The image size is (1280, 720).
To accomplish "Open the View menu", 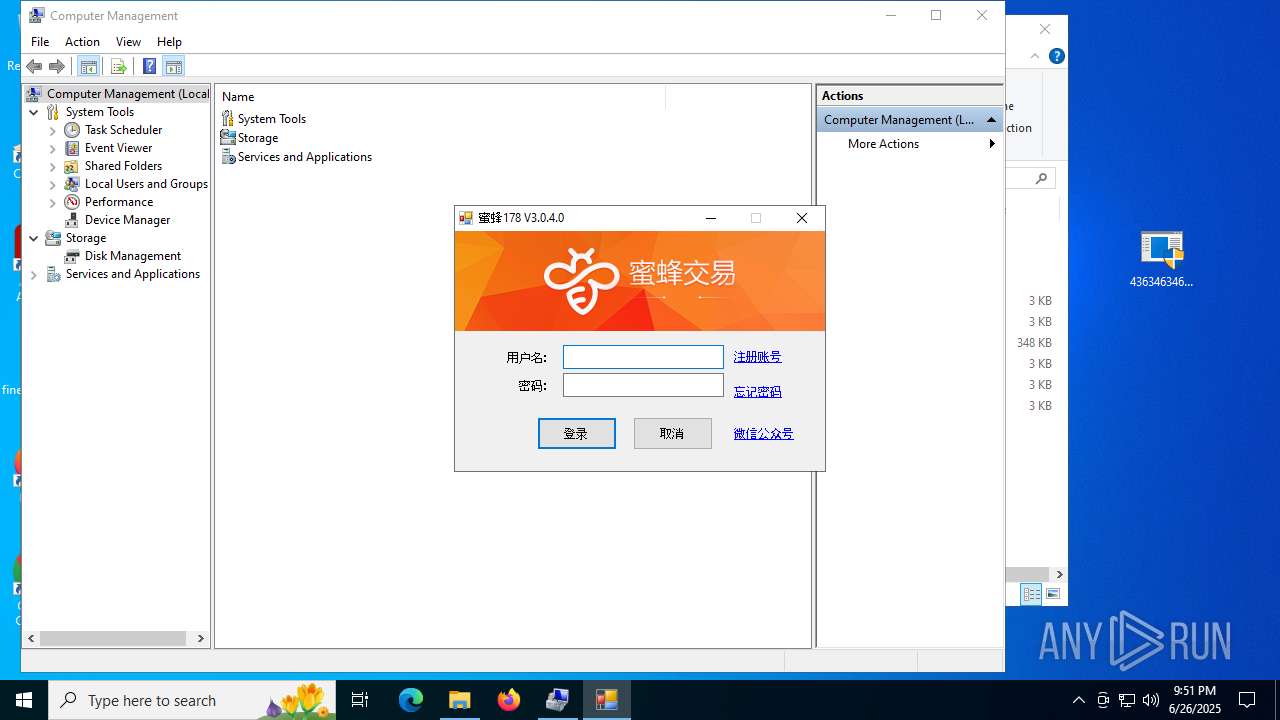I will pos(128,42).
